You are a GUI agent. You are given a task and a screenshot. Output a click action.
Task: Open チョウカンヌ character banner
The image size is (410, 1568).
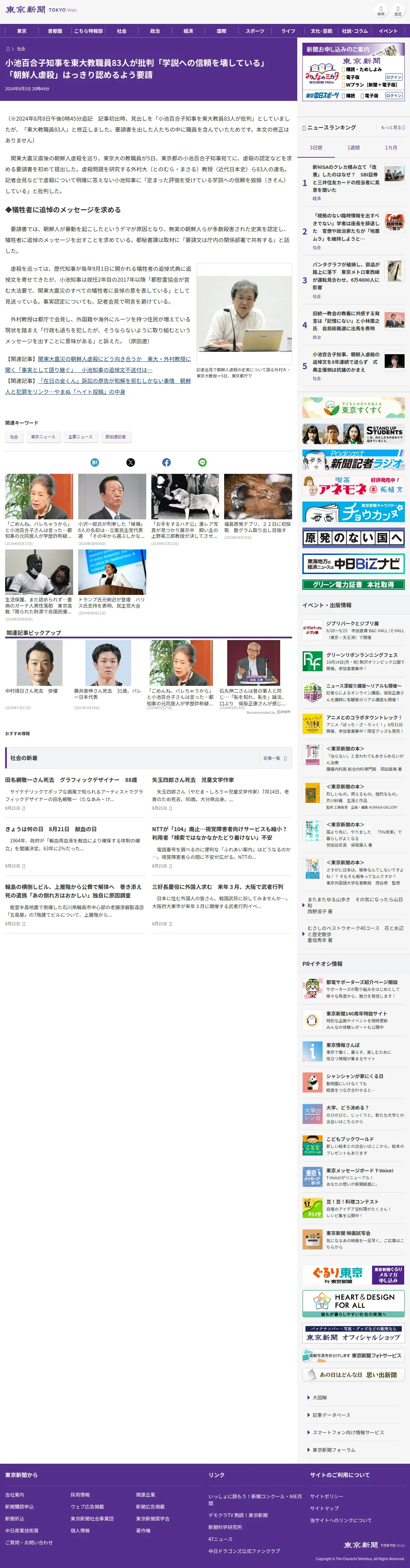353,512
